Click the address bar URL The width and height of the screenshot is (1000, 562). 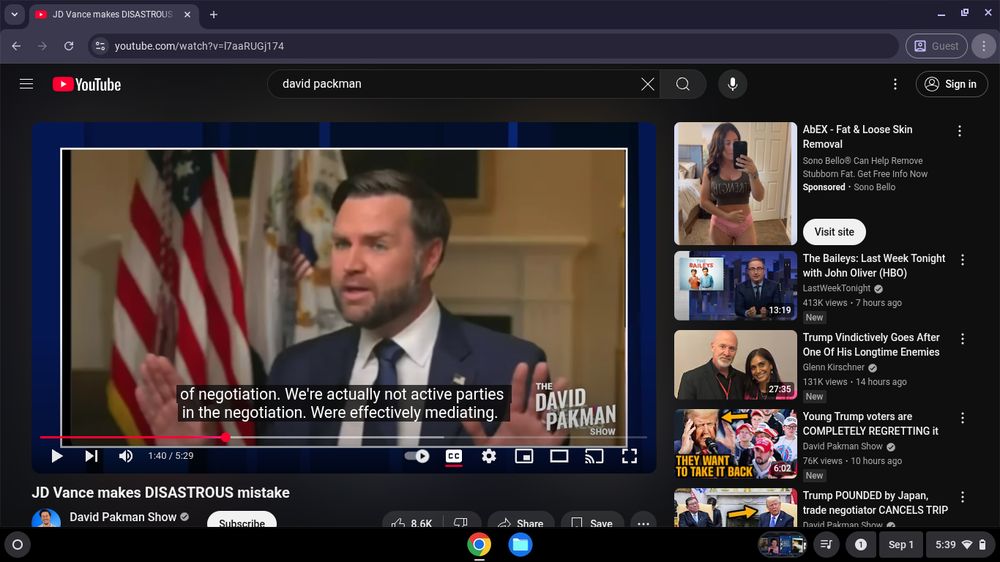[199, 46]
